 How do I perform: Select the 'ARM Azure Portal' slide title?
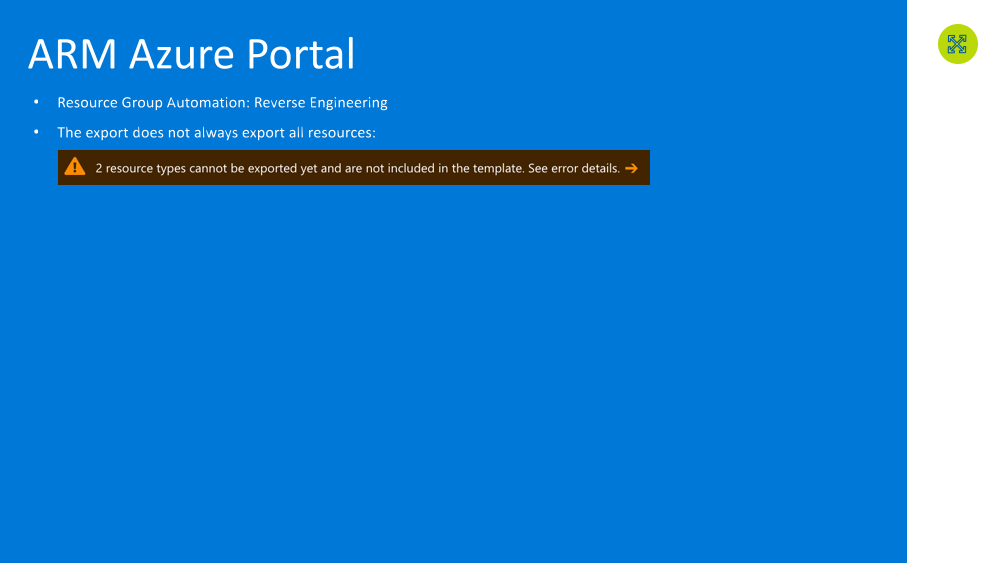pos(191,54)
